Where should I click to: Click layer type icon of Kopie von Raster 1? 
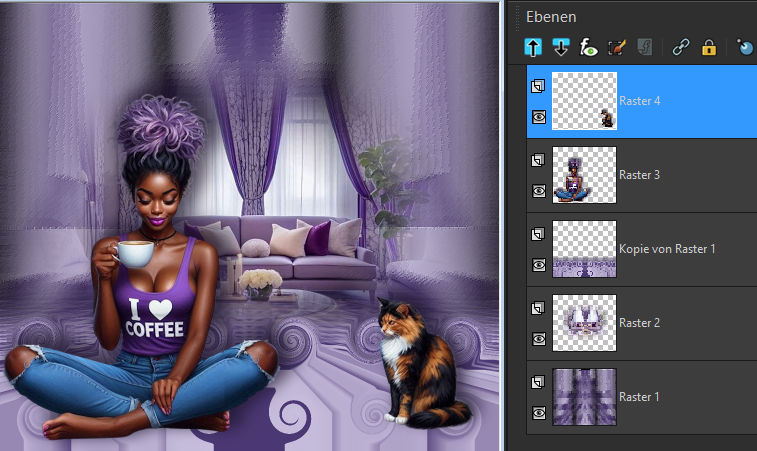coord(538,234)
